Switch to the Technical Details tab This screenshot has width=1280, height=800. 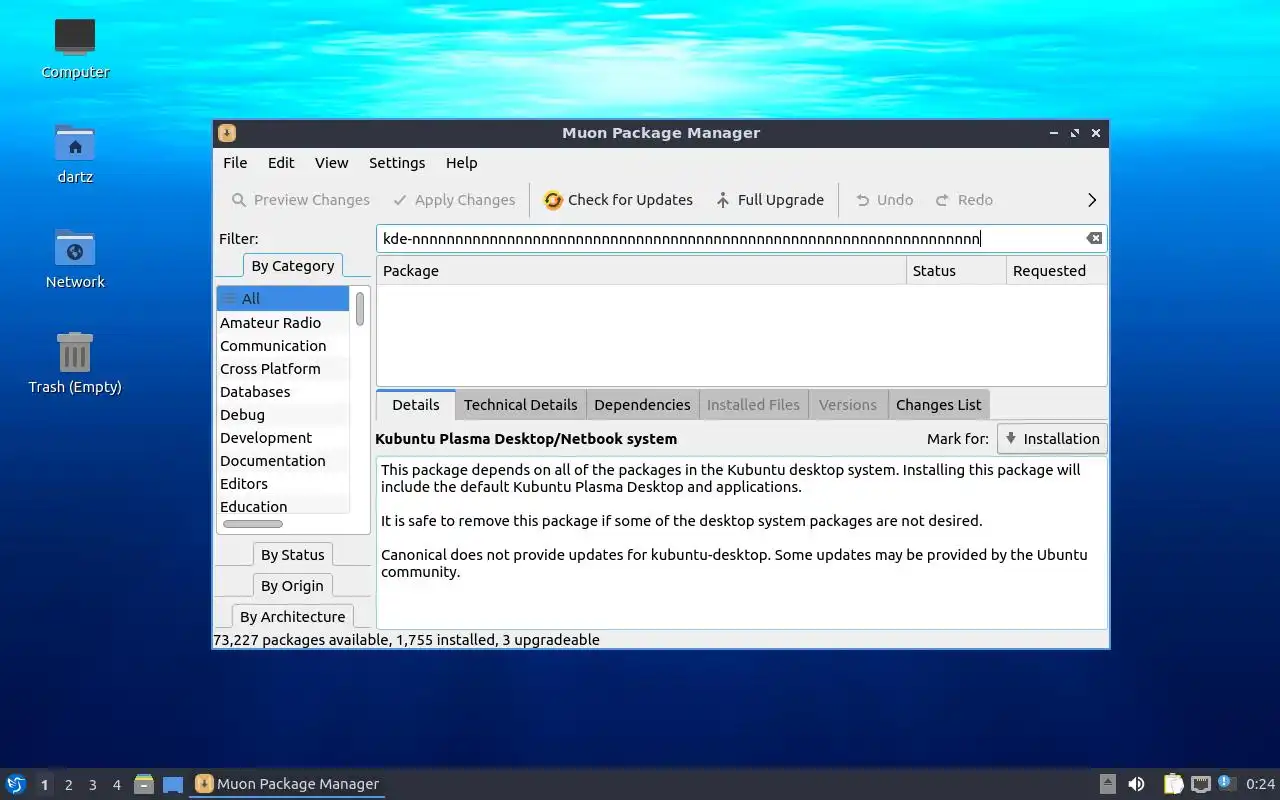pyautogui.click(x=520, y=405)
